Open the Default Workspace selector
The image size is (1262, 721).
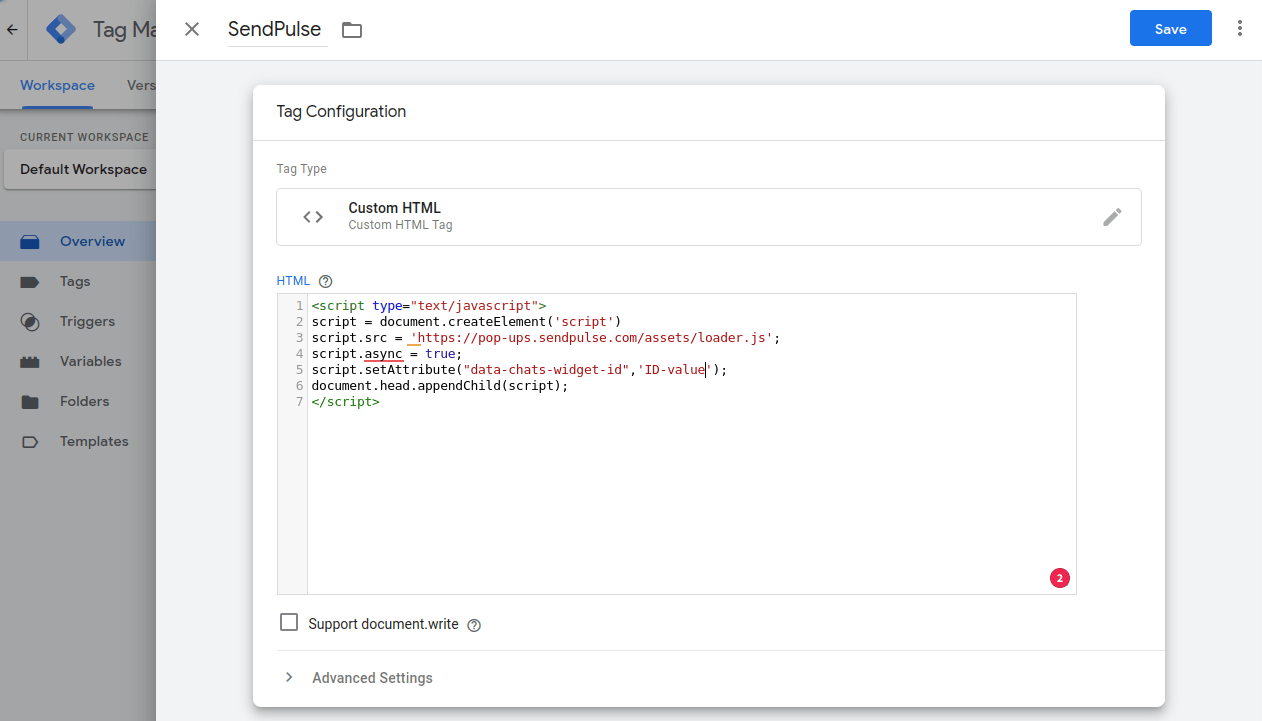[84, 169]
